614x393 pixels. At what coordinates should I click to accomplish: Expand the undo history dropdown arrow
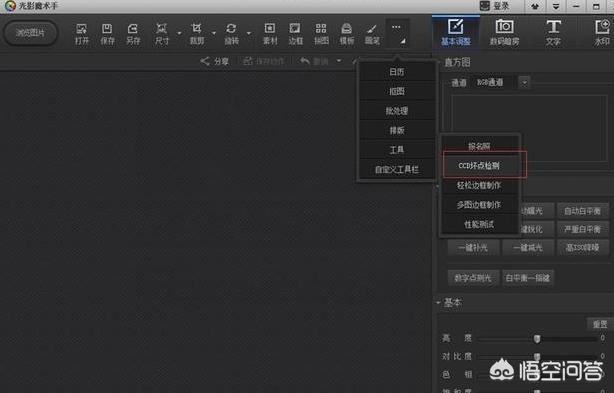pyautogui.click(x=339, y=61)
